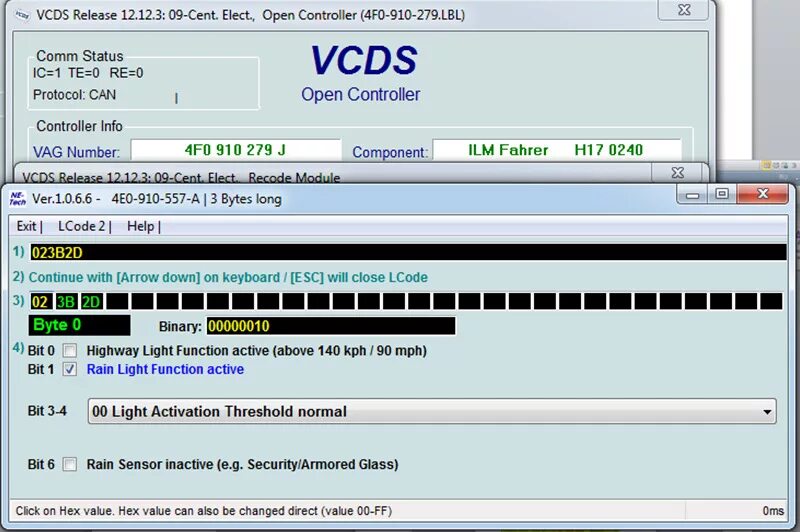Click the Protocol: CAN text
Screen dimensions: 800x532
(x=74, y=95)
